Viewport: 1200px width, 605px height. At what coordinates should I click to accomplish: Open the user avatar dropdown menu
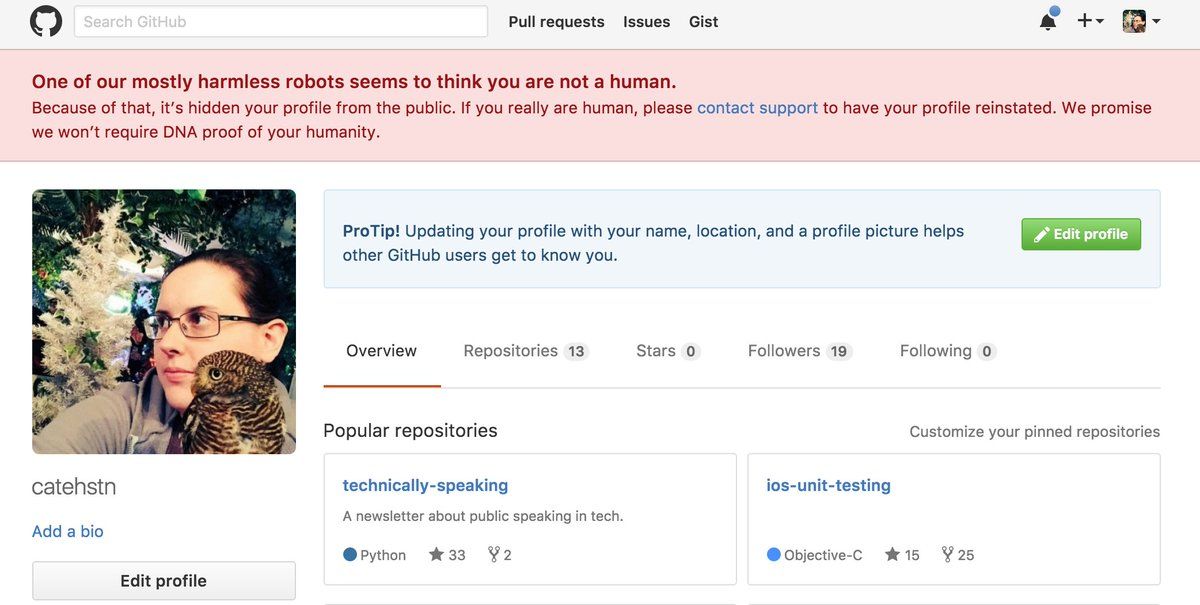(1141, 21)
